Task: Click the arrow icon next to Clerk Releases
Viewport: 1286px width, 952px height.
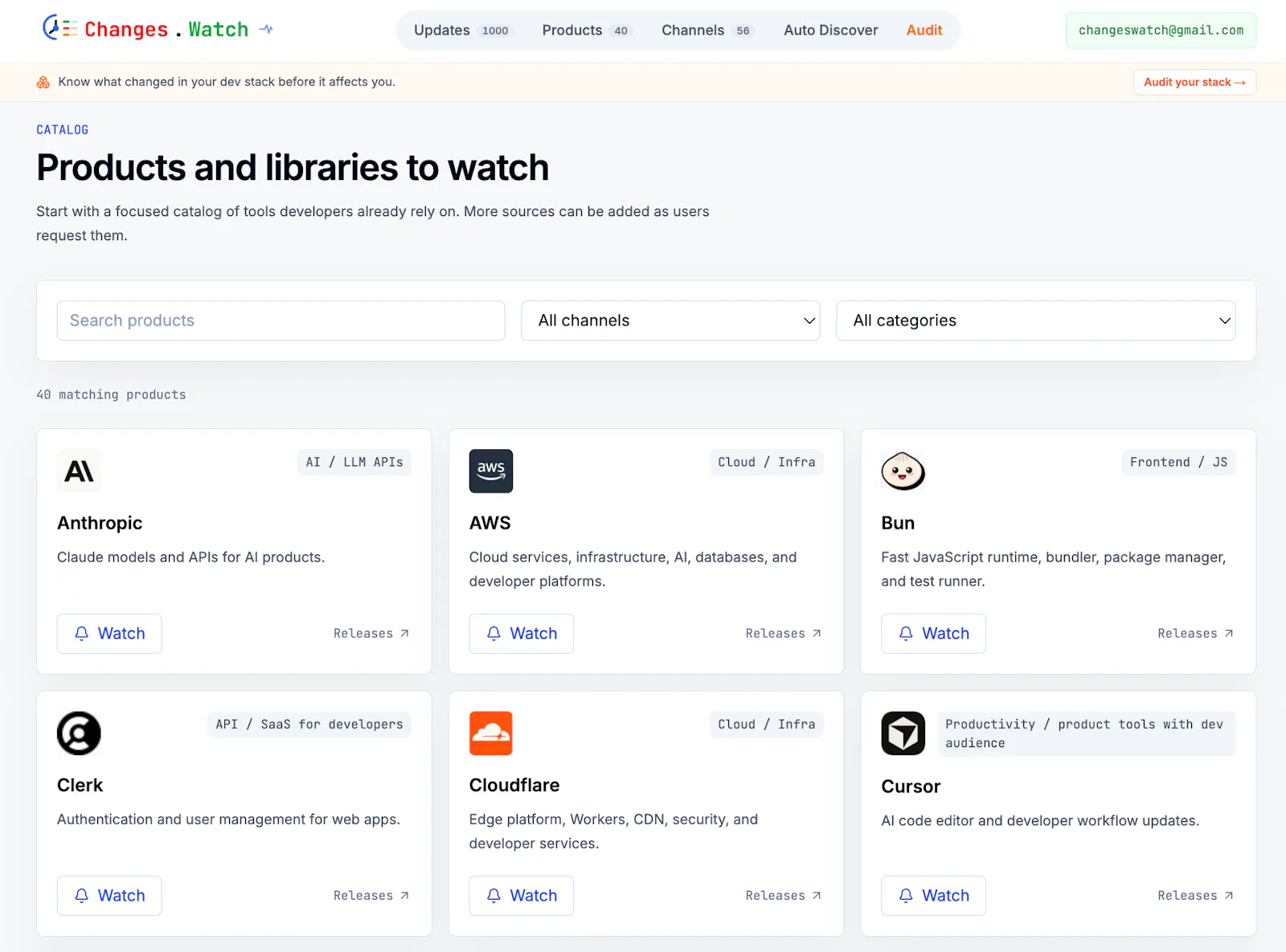Action: pos(404,895)
